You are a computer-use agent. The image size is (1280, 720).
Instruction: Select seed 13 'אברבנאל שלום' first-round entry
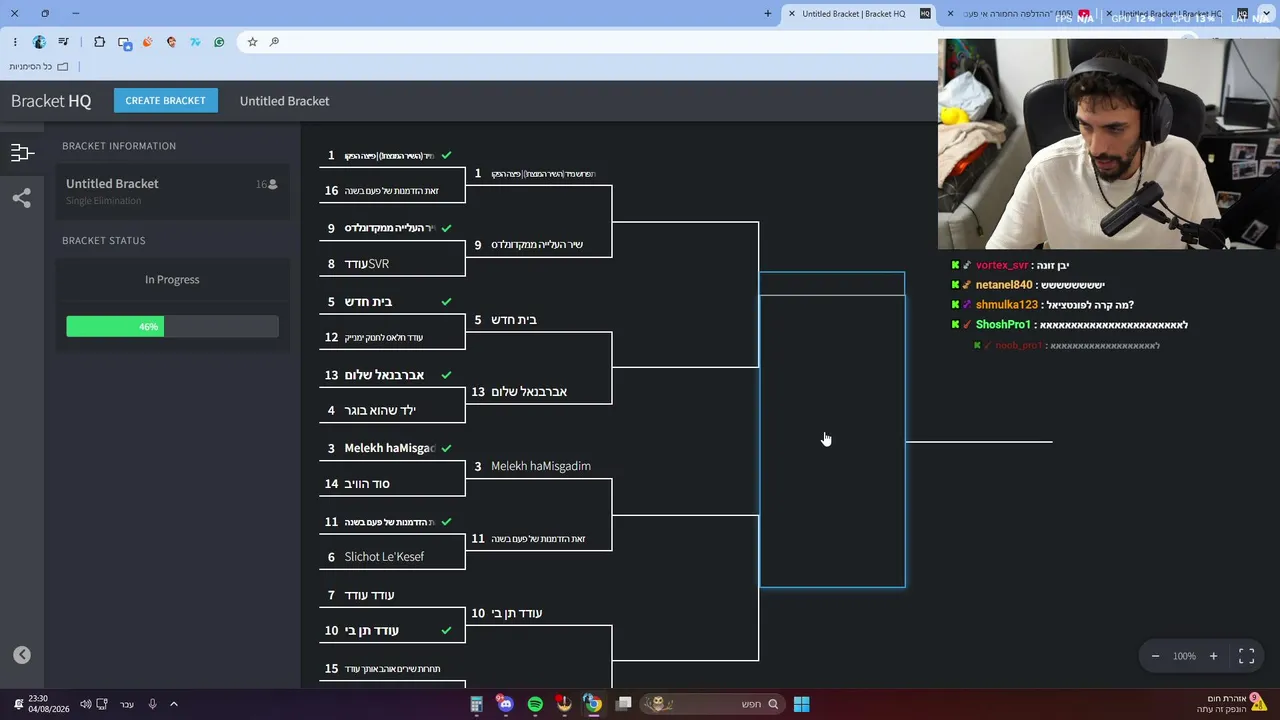(392, 375)
